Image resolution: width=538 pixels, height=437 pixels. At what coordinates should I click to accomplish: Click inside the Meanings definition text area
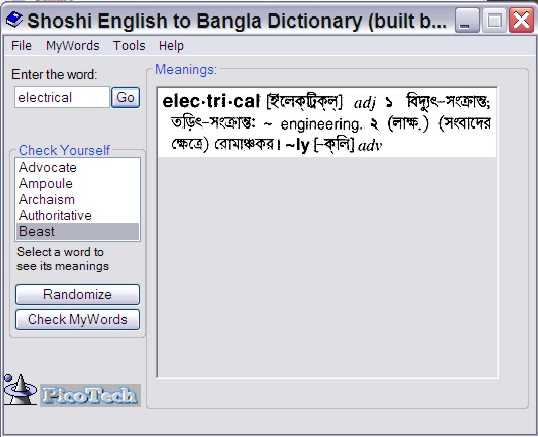coord(327,233)
